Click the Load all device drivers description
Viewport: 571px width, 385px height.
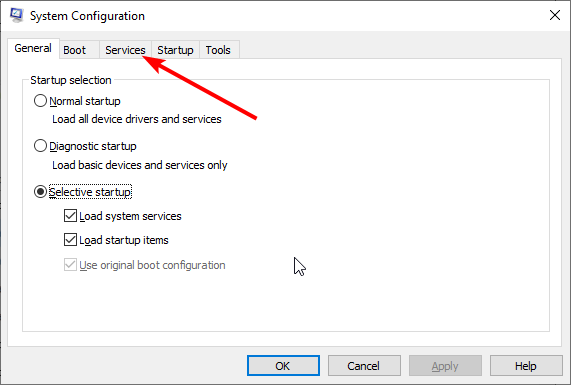(x=137, y=119)
